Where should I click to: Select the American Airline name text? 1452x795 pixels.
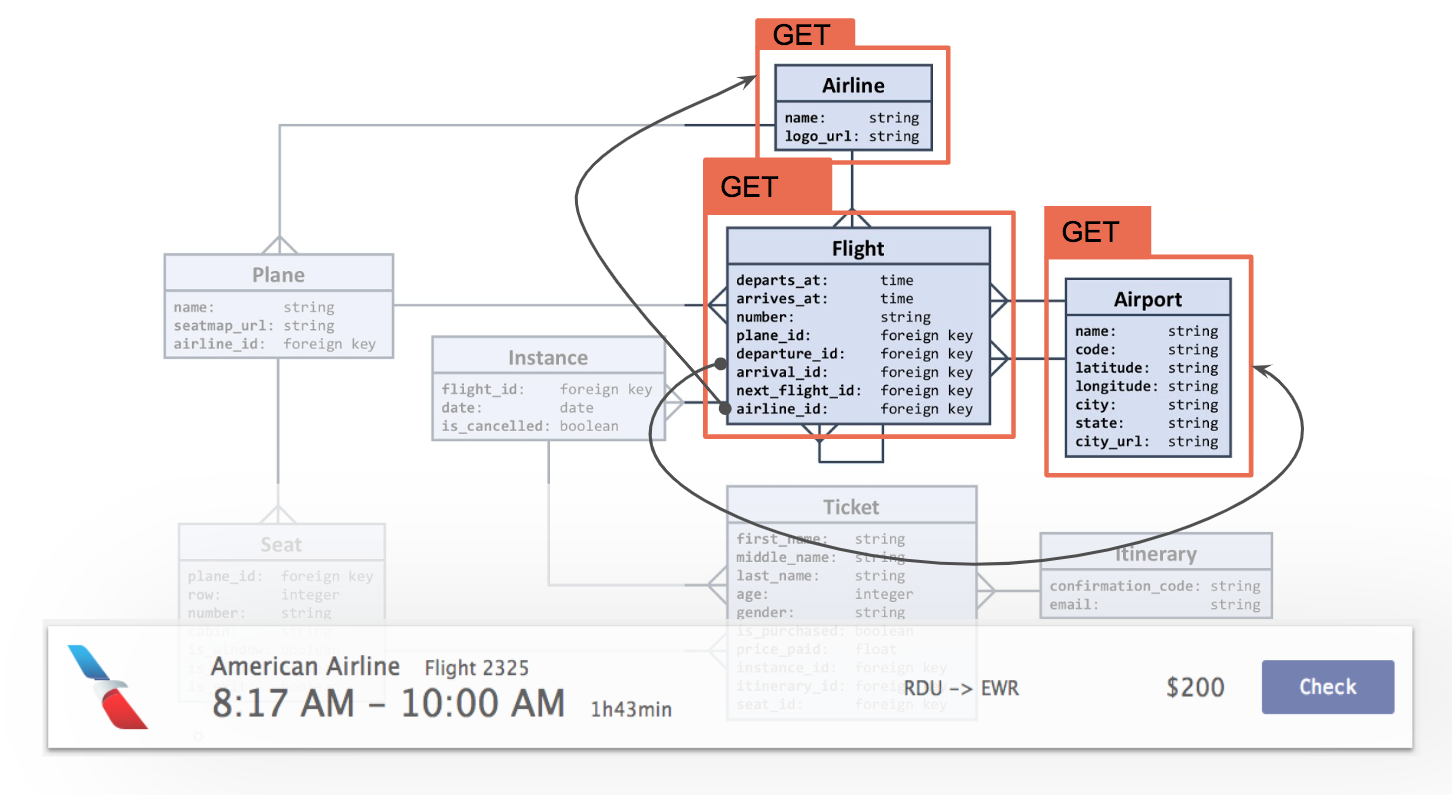[306, 667]
